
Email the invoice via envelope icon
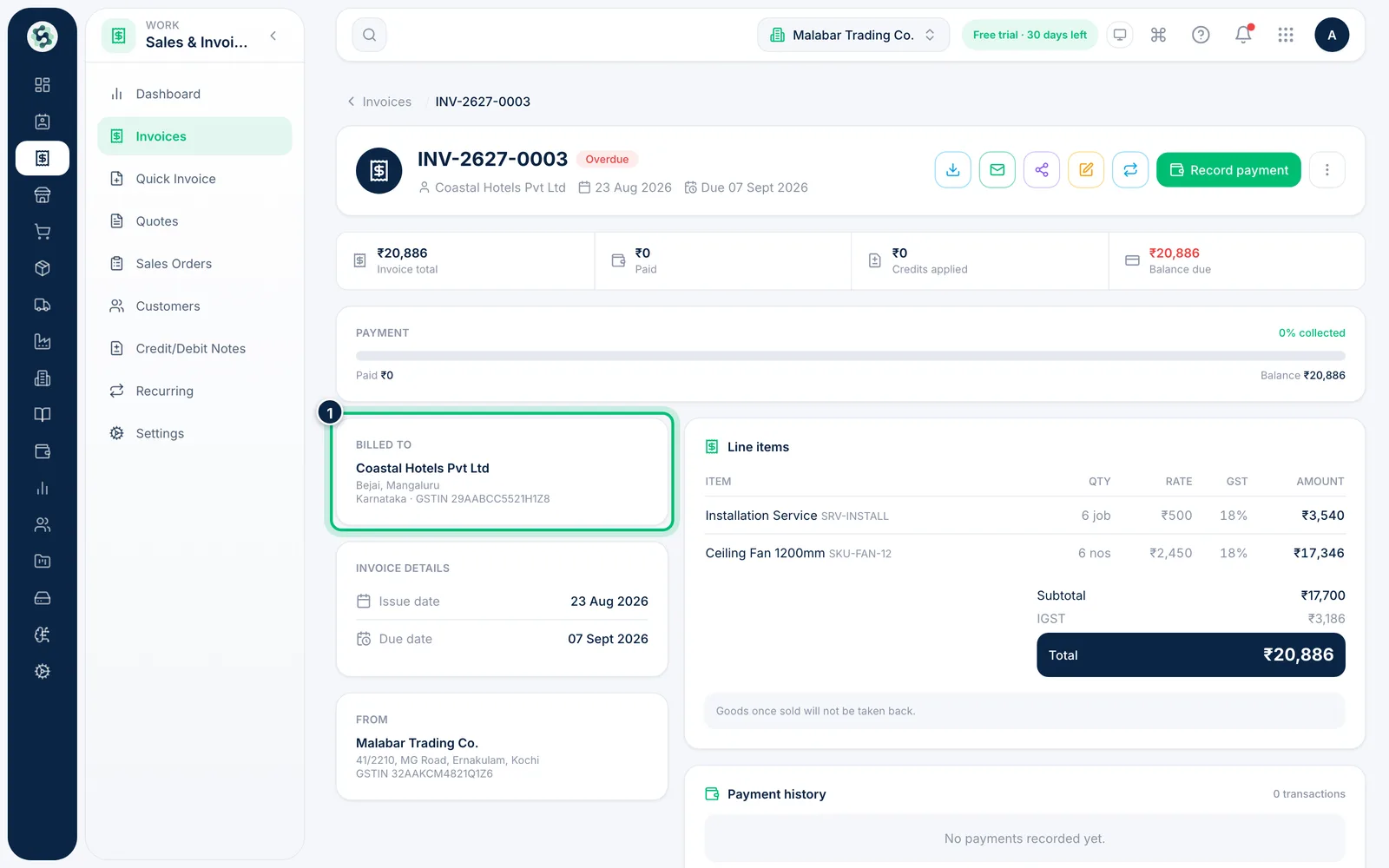click(x=997, y=170)
